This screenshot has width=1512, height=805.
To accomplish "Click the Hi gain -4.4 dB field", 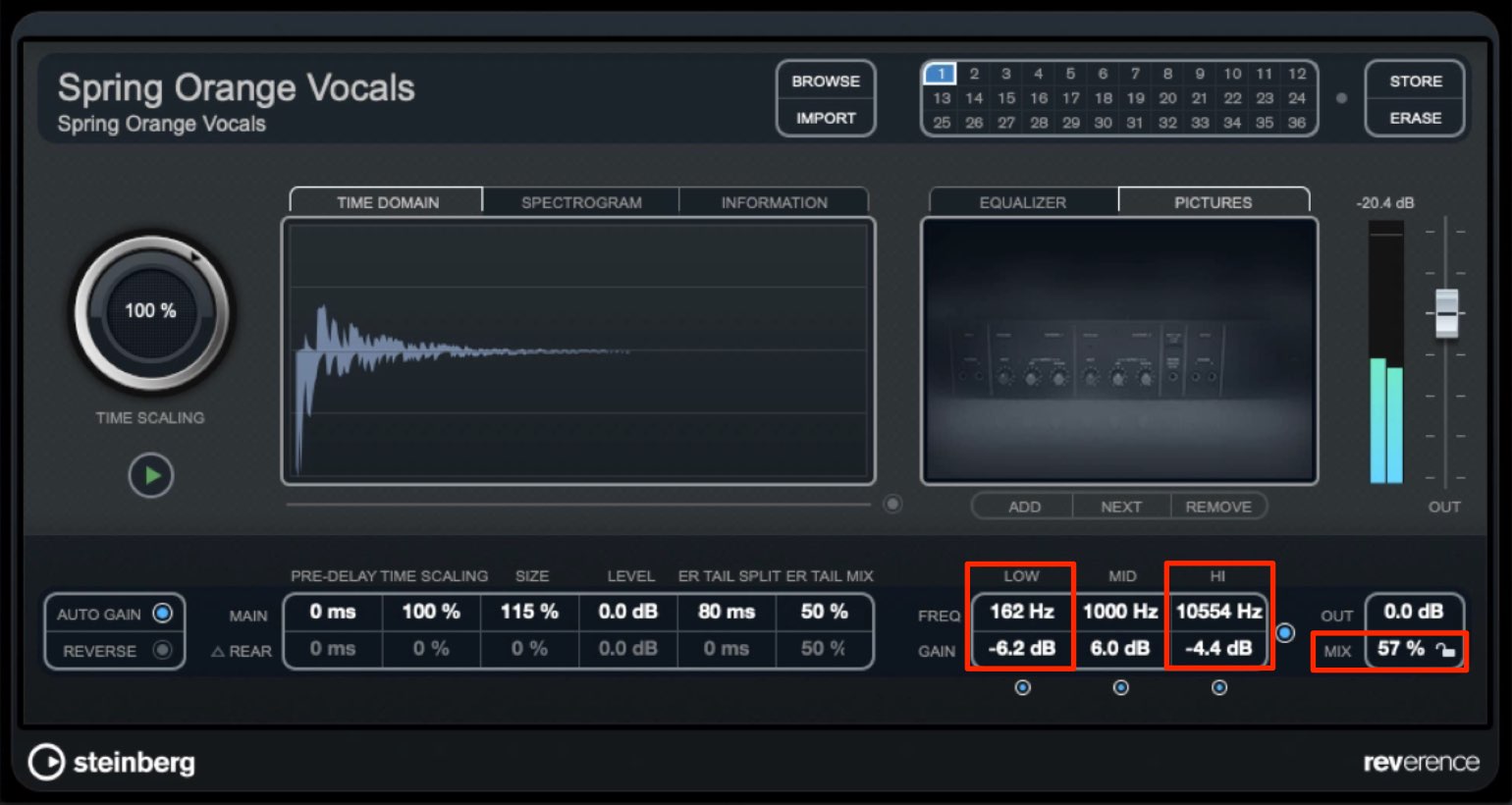I will pos(1218,649).
